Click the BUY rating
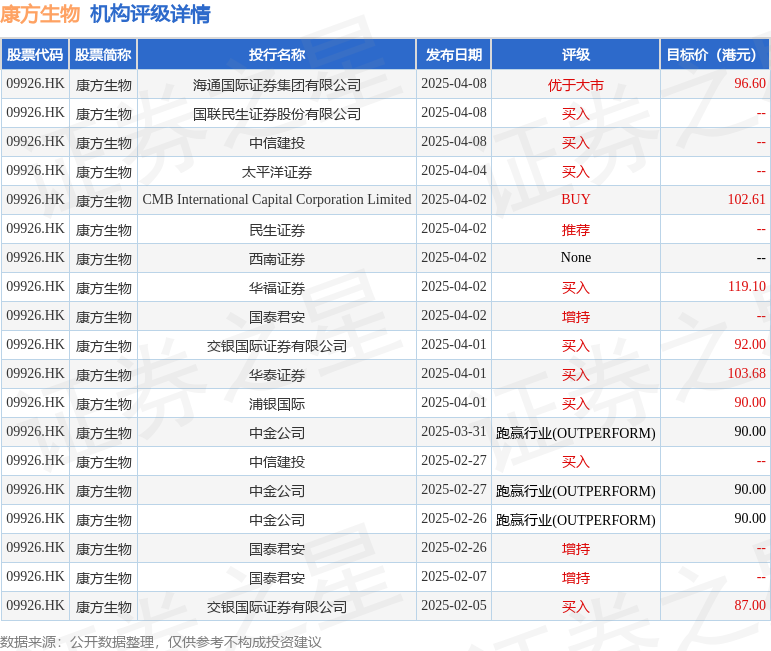771x651 pixels. [x=576, y=200]
